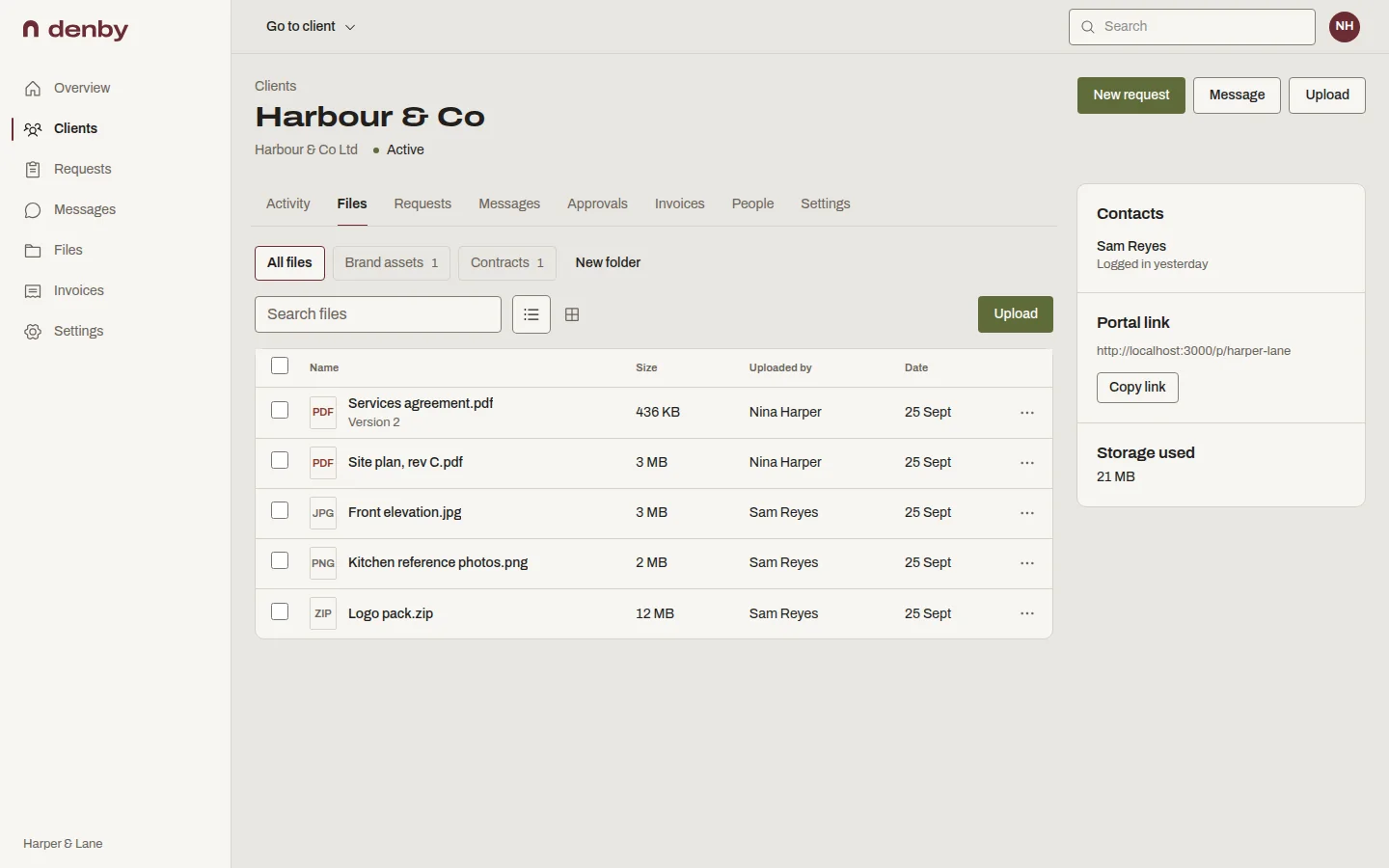The height and width of the screenshot is (868, 1389).
Task: Filter by Brand assets folder
Action: tap(392, 263)
